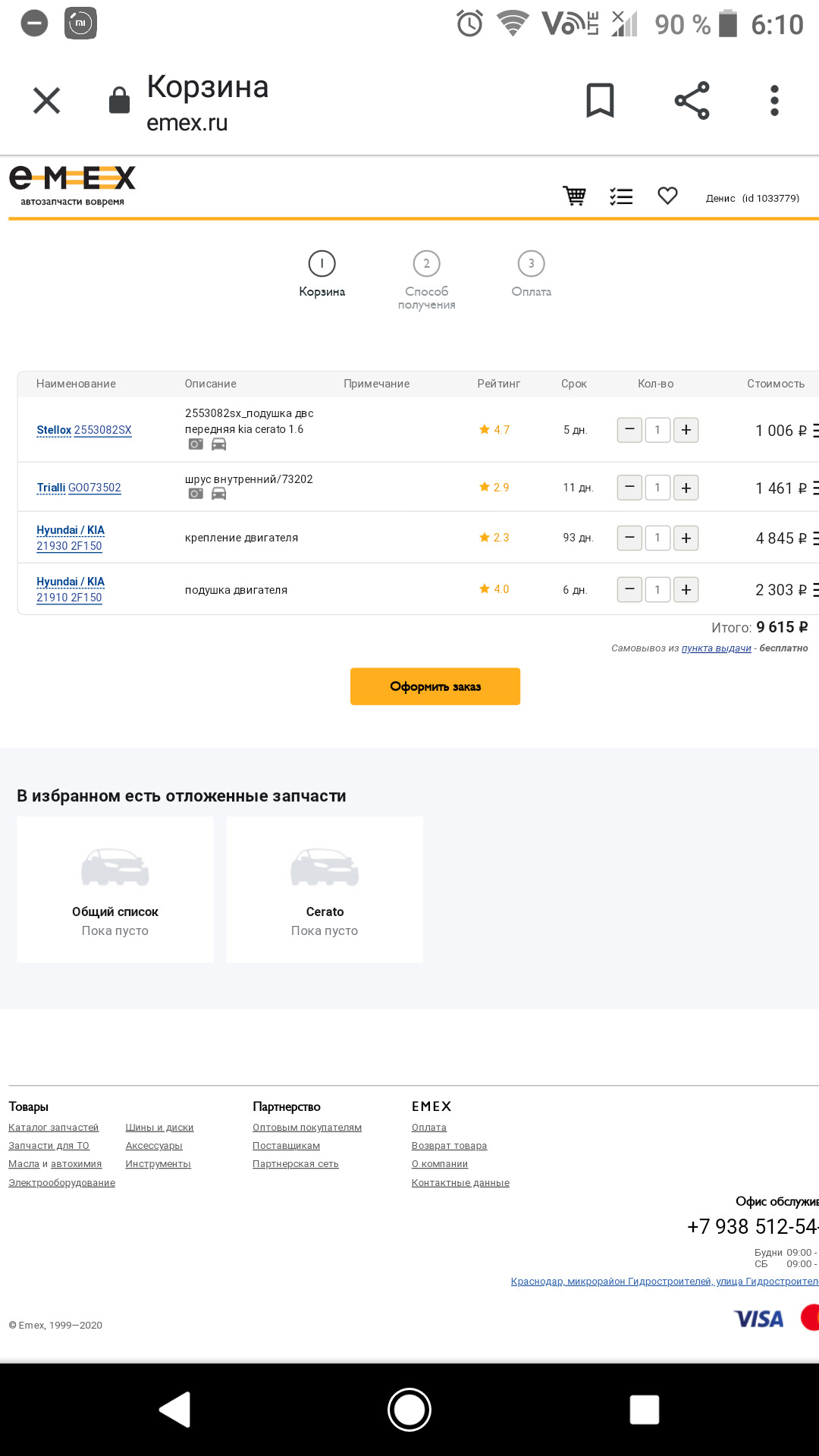Click Оформить заказ button
Screen dimensions: 819x1456
(435, 686)
